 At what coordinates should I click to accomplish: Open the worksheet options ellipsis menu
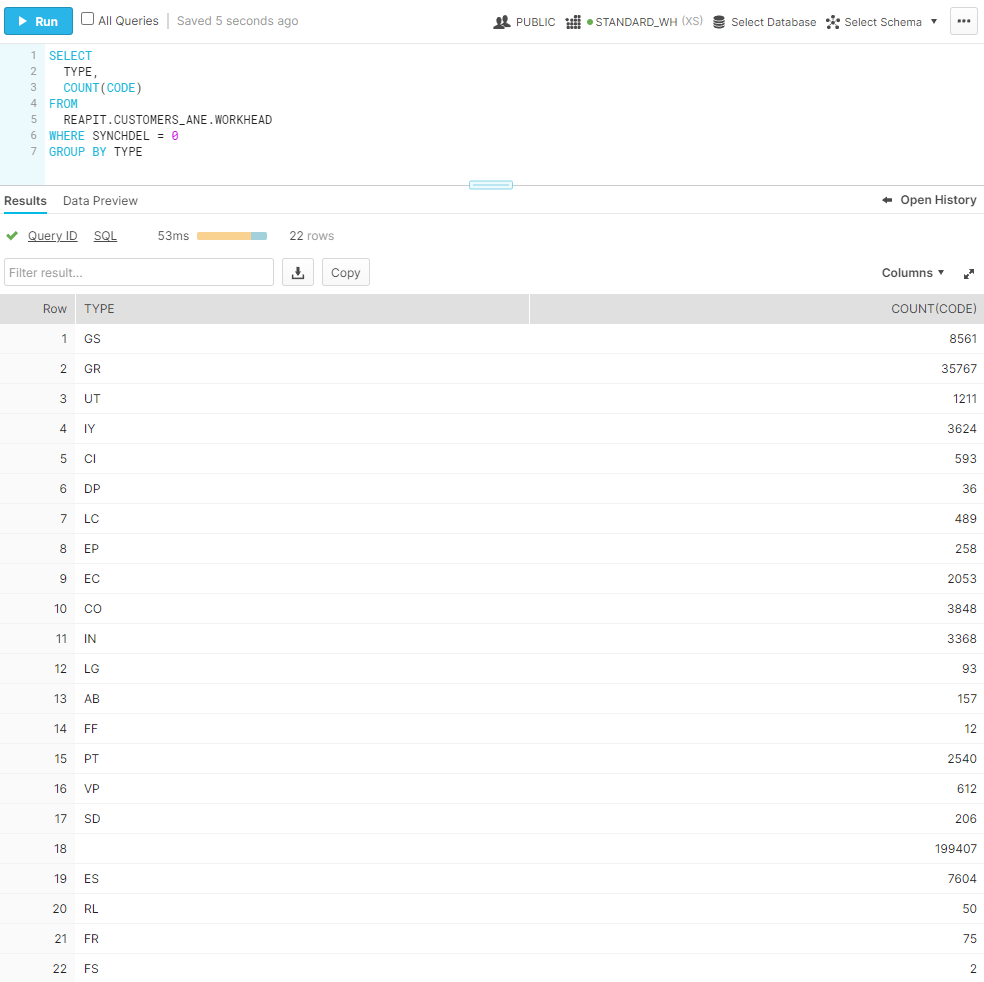tap(963, 21)
